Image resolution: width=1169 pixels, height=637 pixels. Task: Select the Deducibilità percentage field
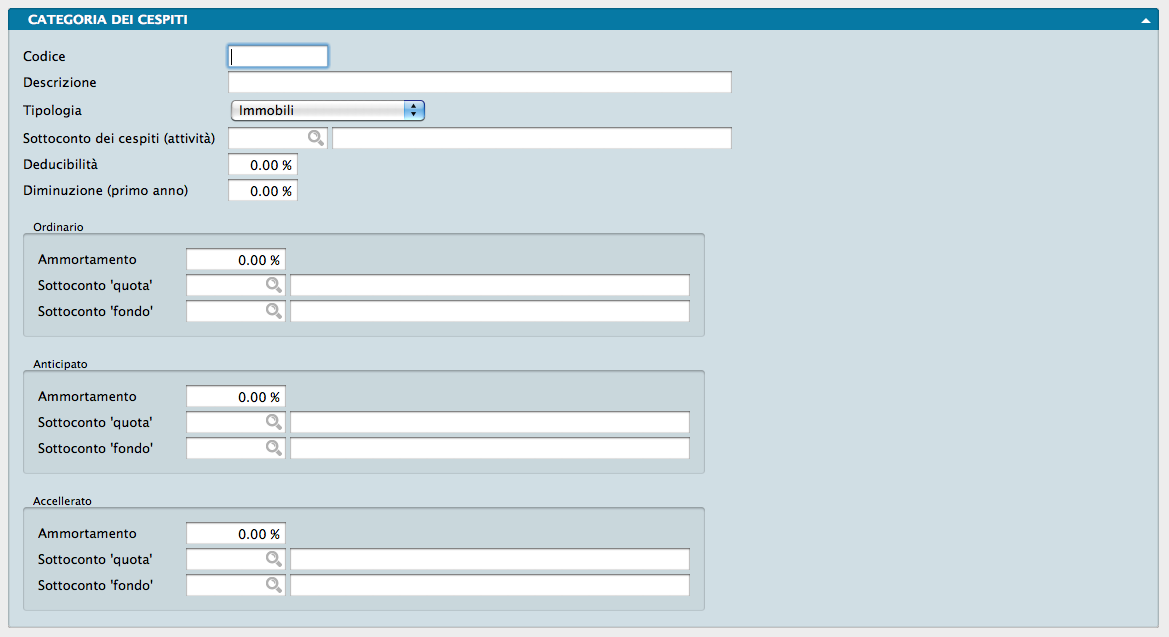[x=263, y=164]
